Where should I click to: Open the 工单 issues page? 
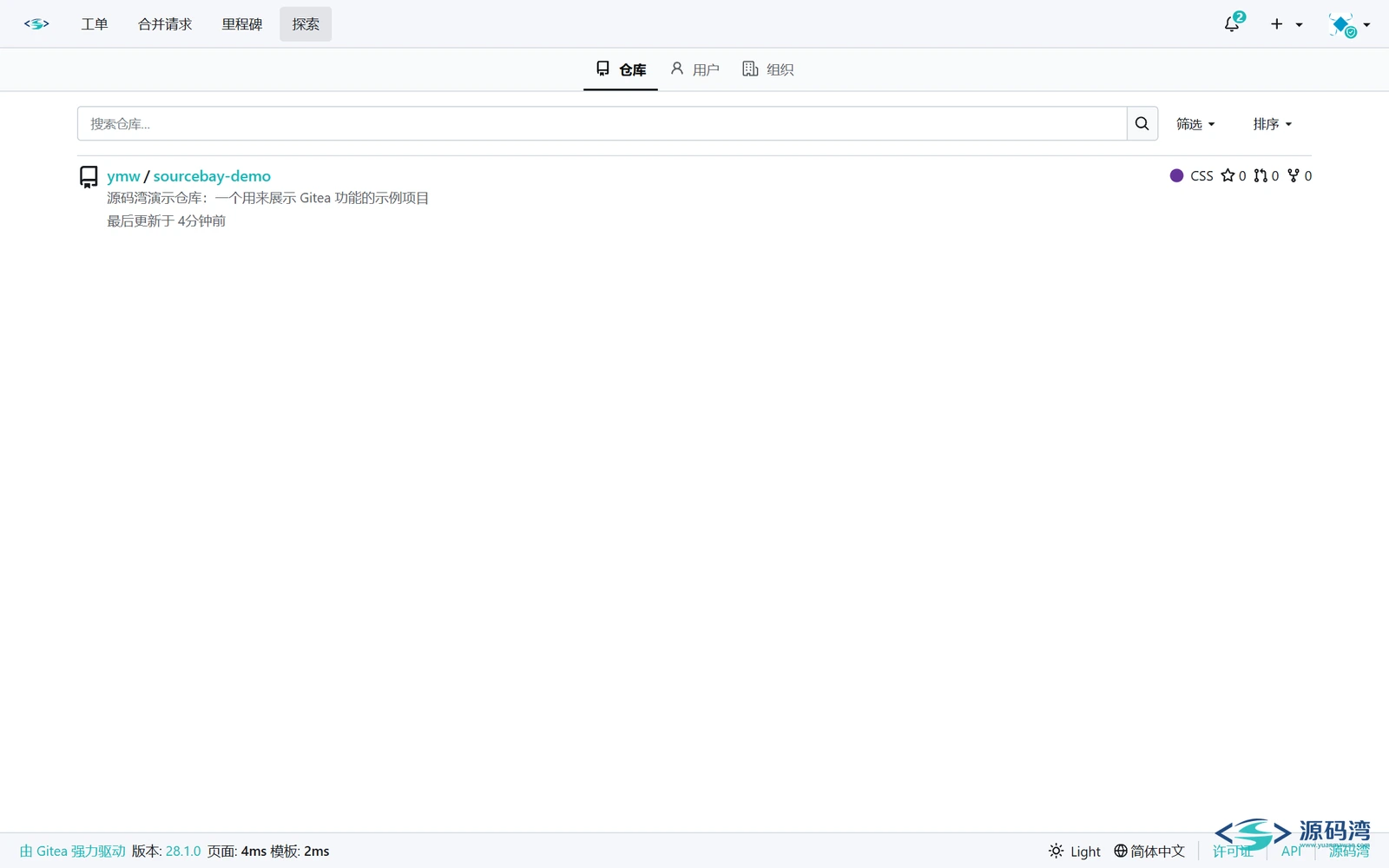tap(95, 24)
